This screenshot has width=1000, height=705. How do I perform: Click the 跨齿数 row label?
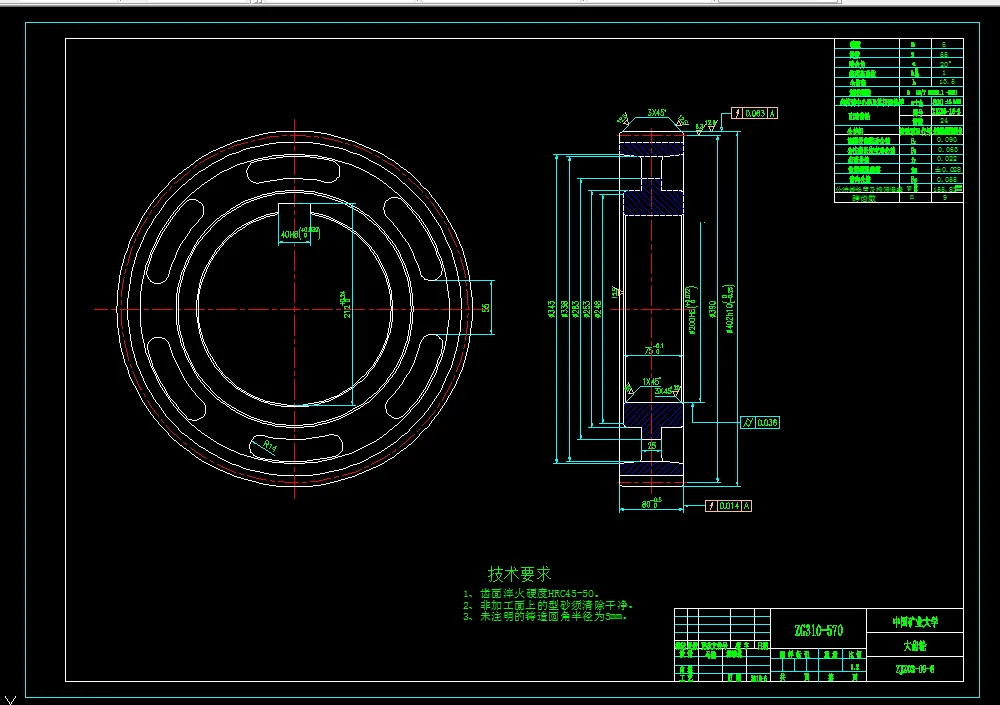(x=864, y=198)
